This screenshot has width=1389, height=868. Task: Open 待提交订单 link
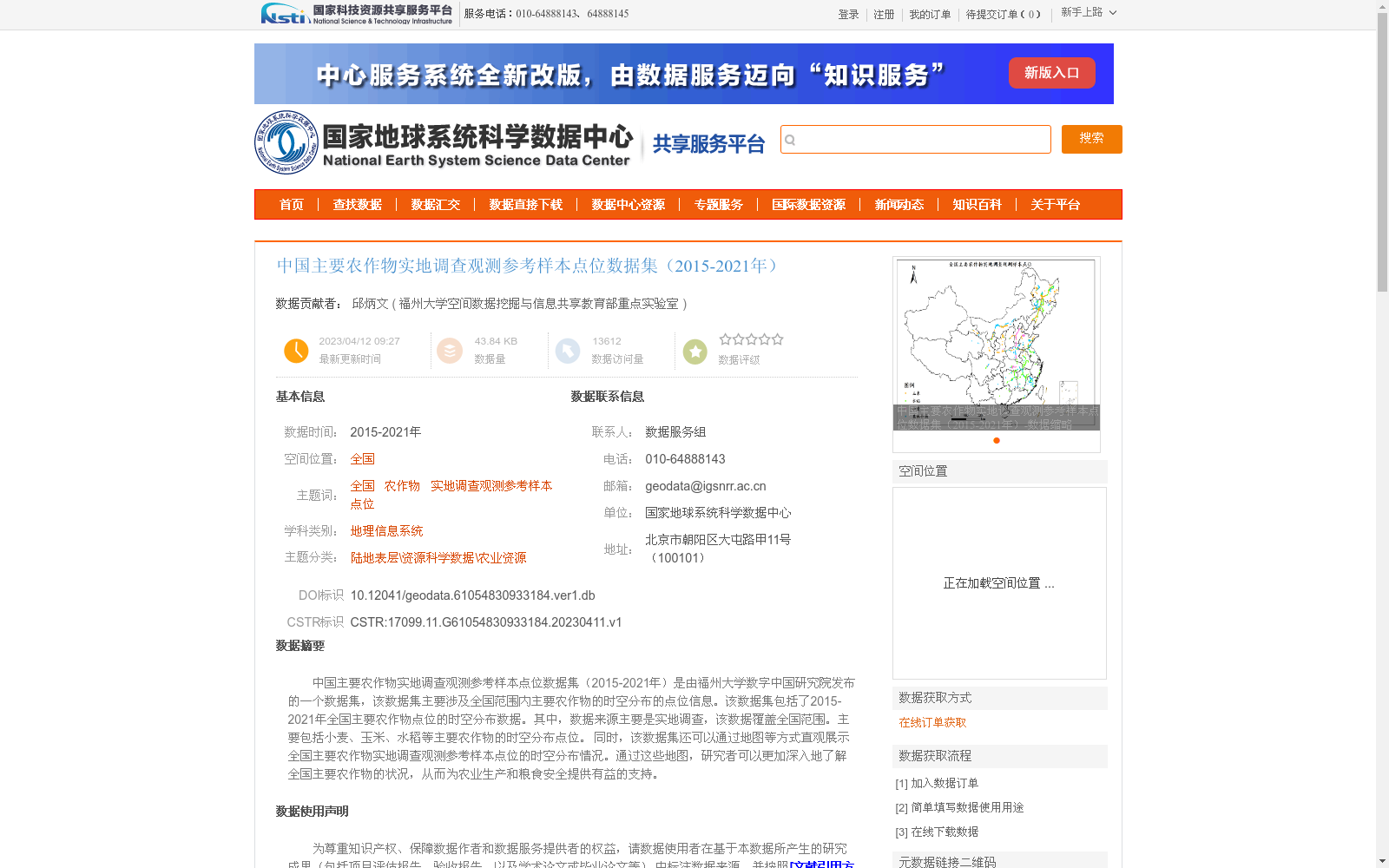click(x=1003, y=15)
